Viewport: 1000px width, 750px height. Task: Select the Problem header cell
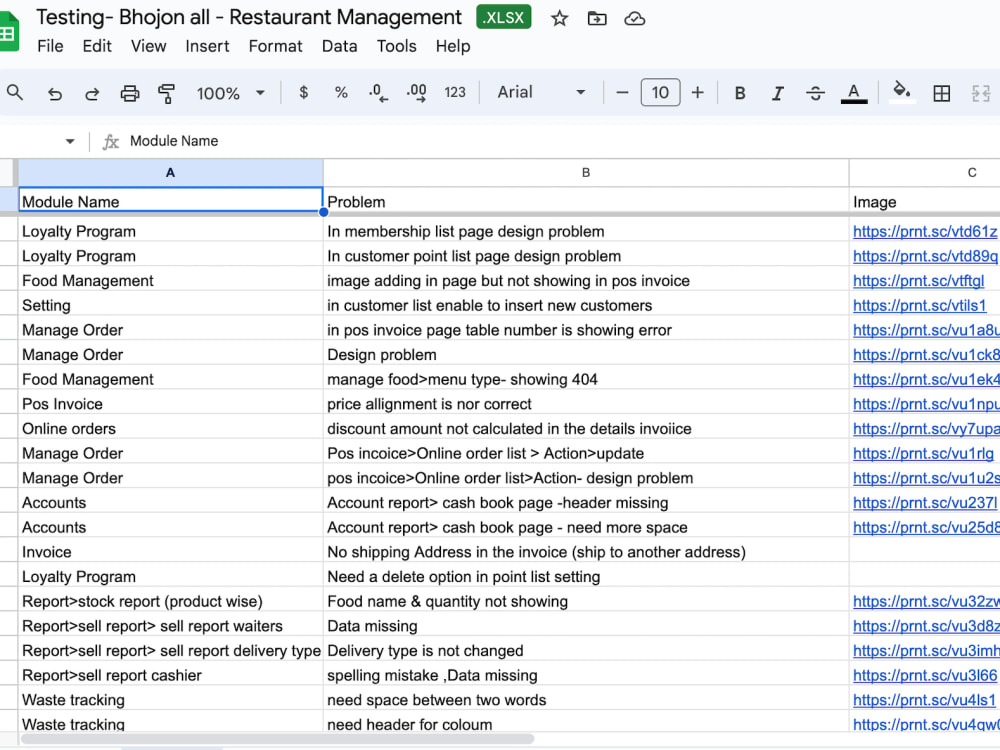coord(586,202)
